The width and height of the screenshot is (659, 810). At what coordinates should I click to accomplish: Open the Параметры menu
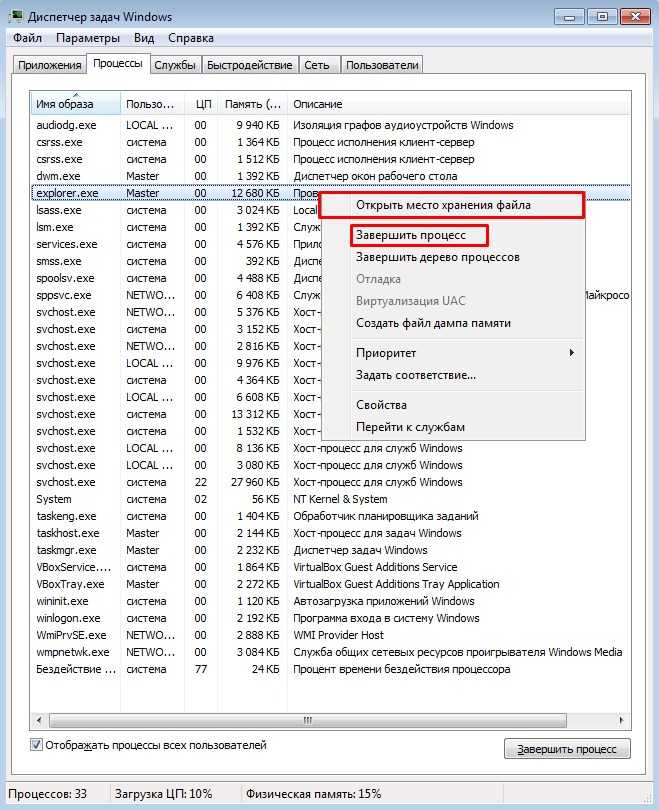click(88, 38)
